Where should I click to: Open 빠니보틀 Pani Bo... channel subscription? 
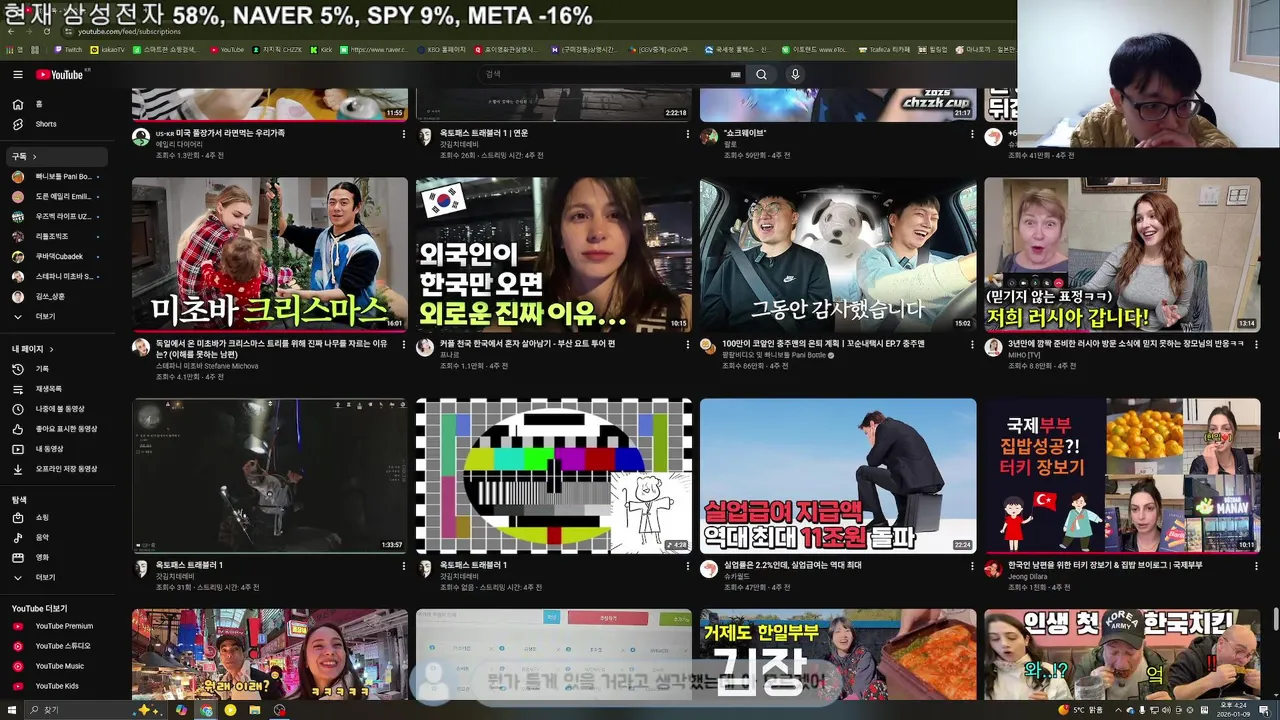click(x=58, y=177)
